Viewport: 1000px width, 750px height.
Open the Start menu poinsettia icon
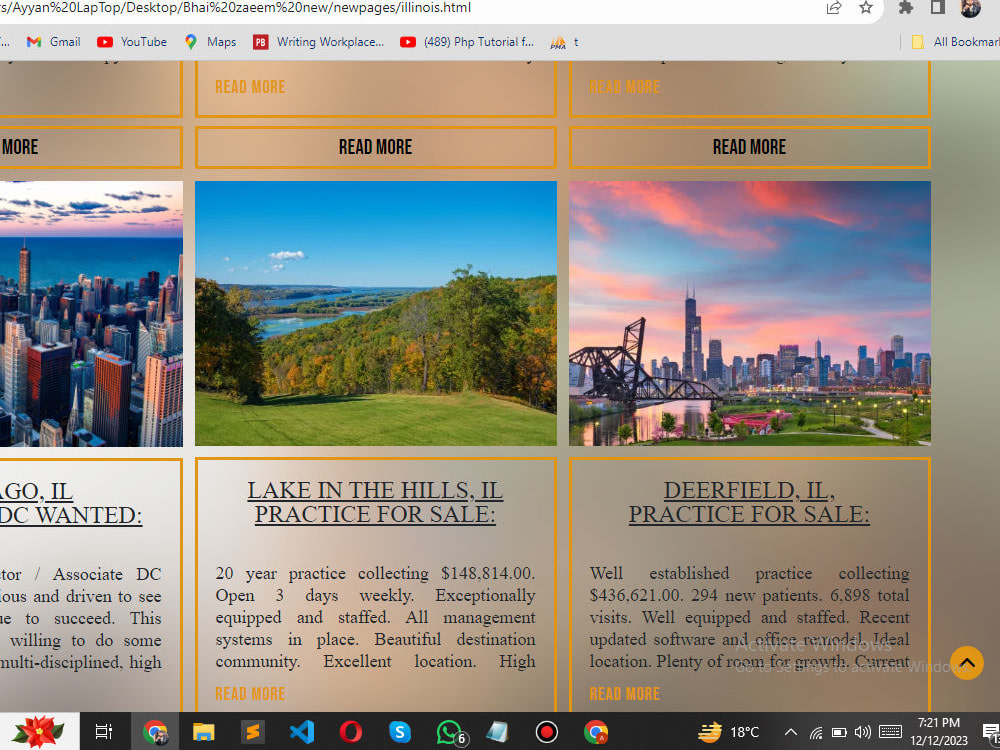(x=38, y=732)
